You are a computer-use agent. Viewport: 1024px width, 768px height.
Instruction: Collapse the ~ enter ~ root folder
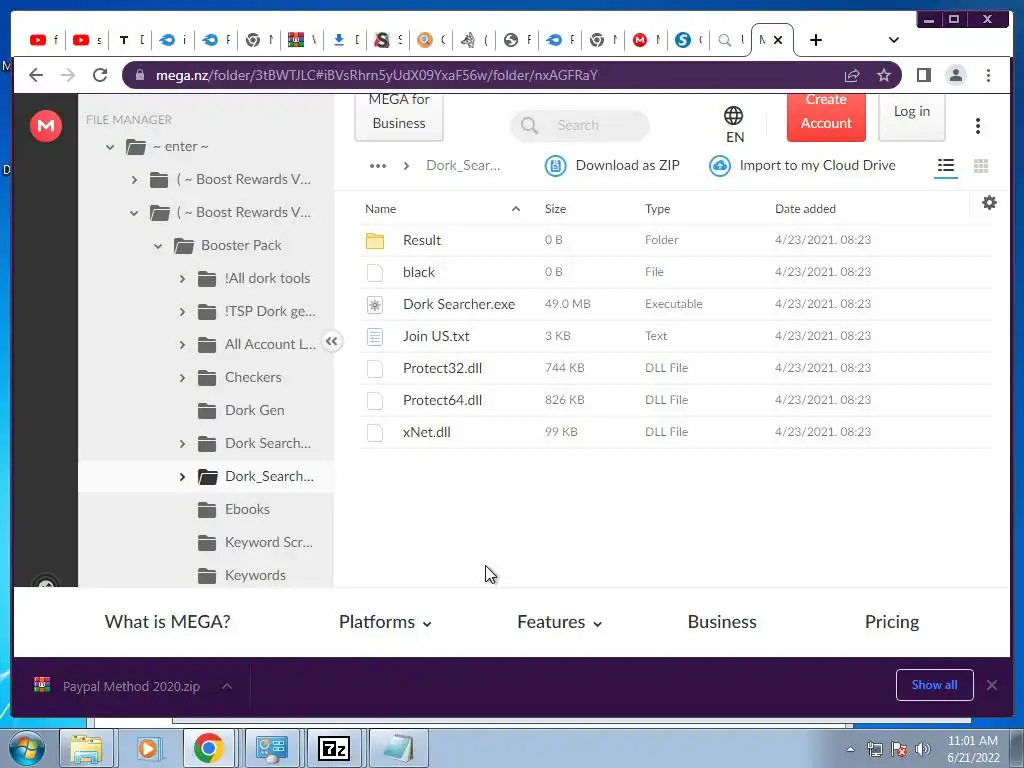point(110,147)
